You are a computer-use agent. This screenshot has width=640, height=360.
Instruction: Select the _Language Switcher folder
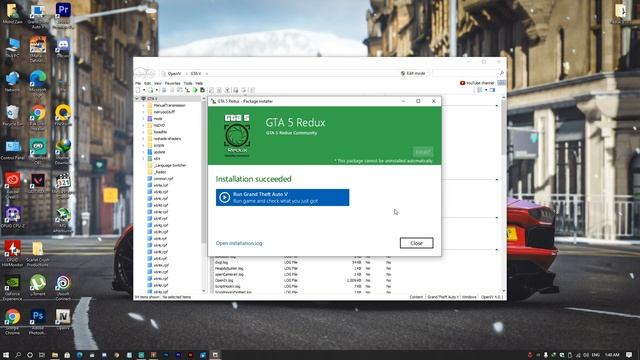(167, 165)
